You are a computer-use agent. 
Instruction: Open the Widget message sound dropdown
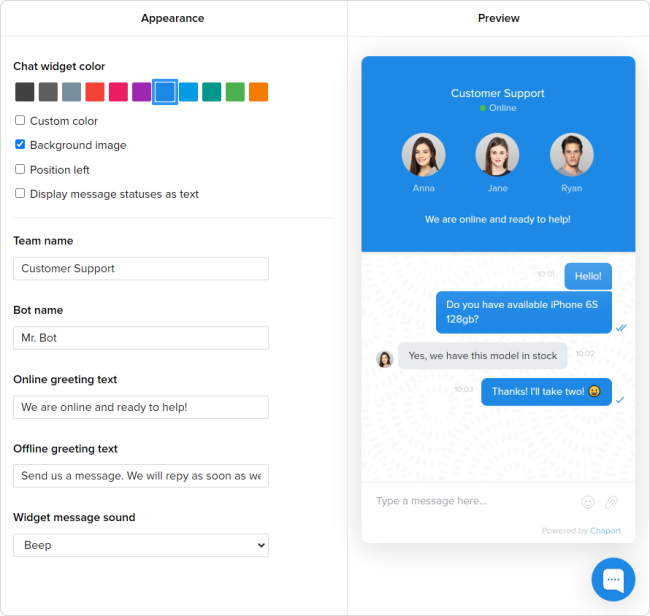[141, 545]
